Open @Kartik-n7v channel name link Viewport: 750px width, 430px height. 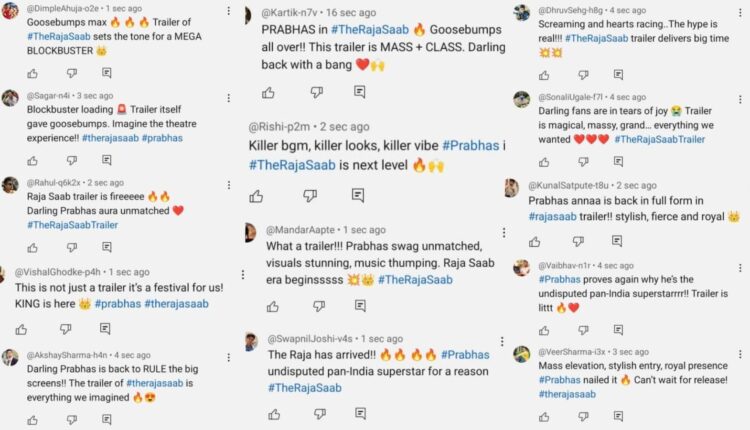[296, 13]
